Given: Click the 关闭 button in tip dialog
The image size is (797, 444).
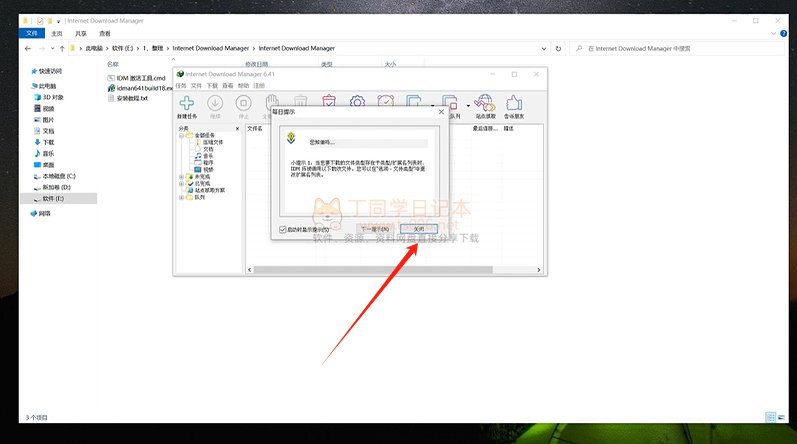Looking at the screenshot, I should click(x=419, y=229).
